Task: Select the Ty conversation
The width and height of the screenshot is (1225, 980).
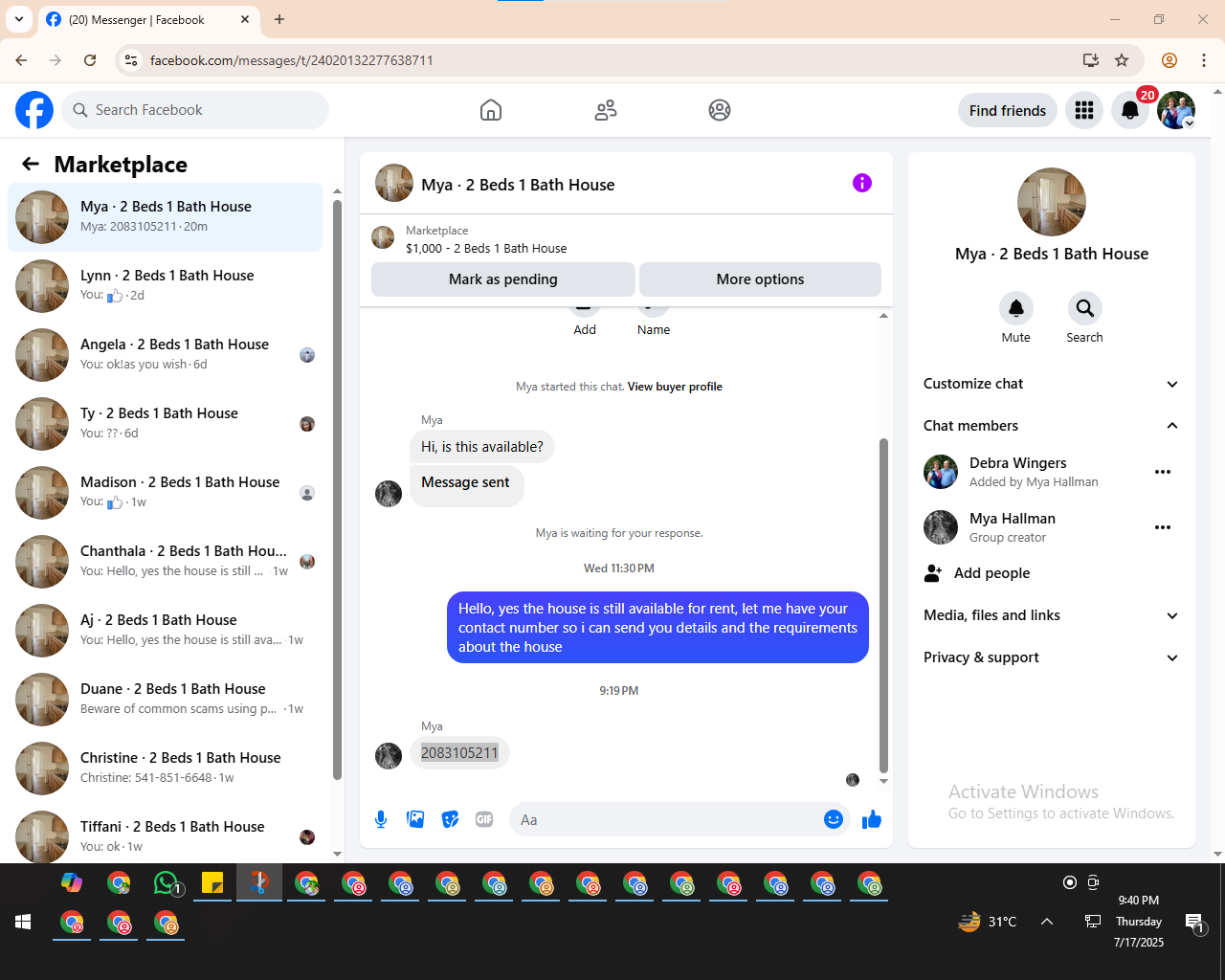Action: [165, 424]
